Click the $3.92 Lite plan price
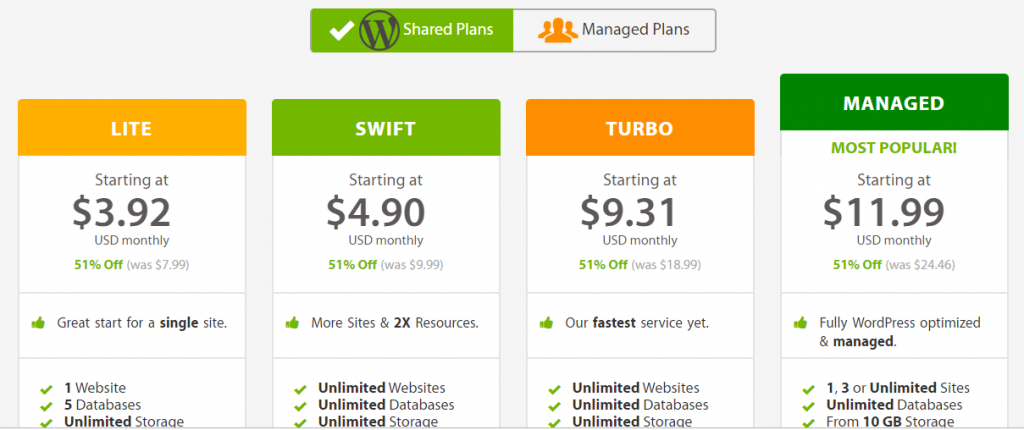The width and height of the screenshot is (1024, 430). click(121, 212)
